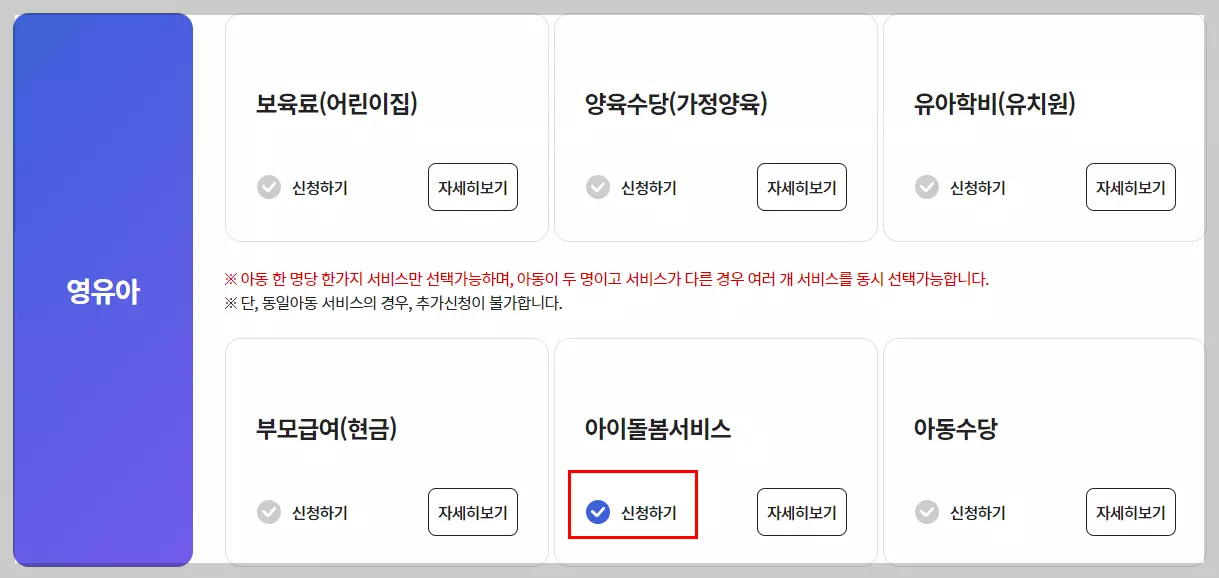The height and width of the screenshot is (578, 1219).
Task: Click the red-highlighted 신청하기 selection box
Action: coord(631,510)
